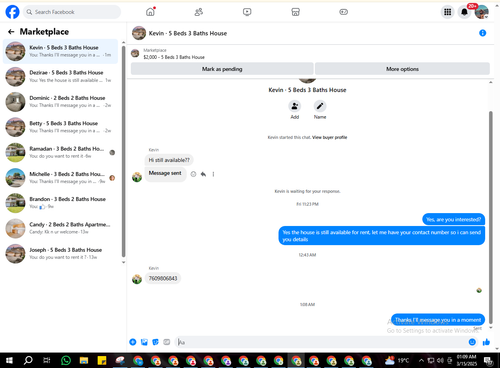Click More options button
Viewport: 500px width, 368px height.
tap(402, 69)
